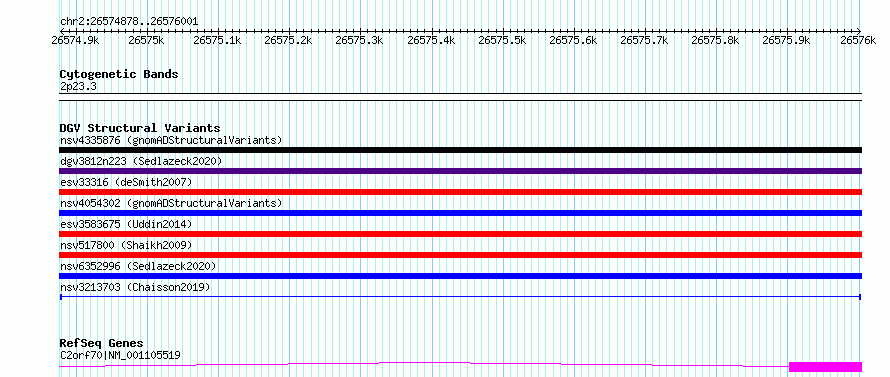Select variant label esv3583675 (Uddin2014)
Image resolution: width=890 pixels, height=377 pixels.
[126, 224]
